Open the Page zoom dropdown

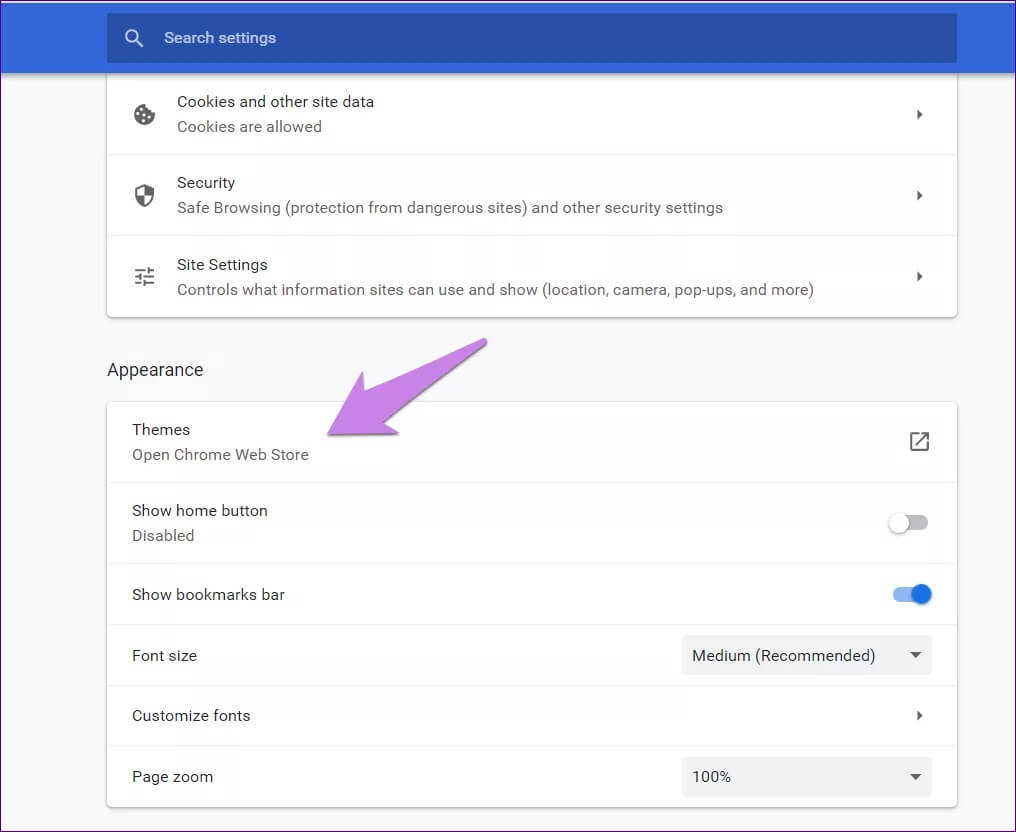(806, 776)
